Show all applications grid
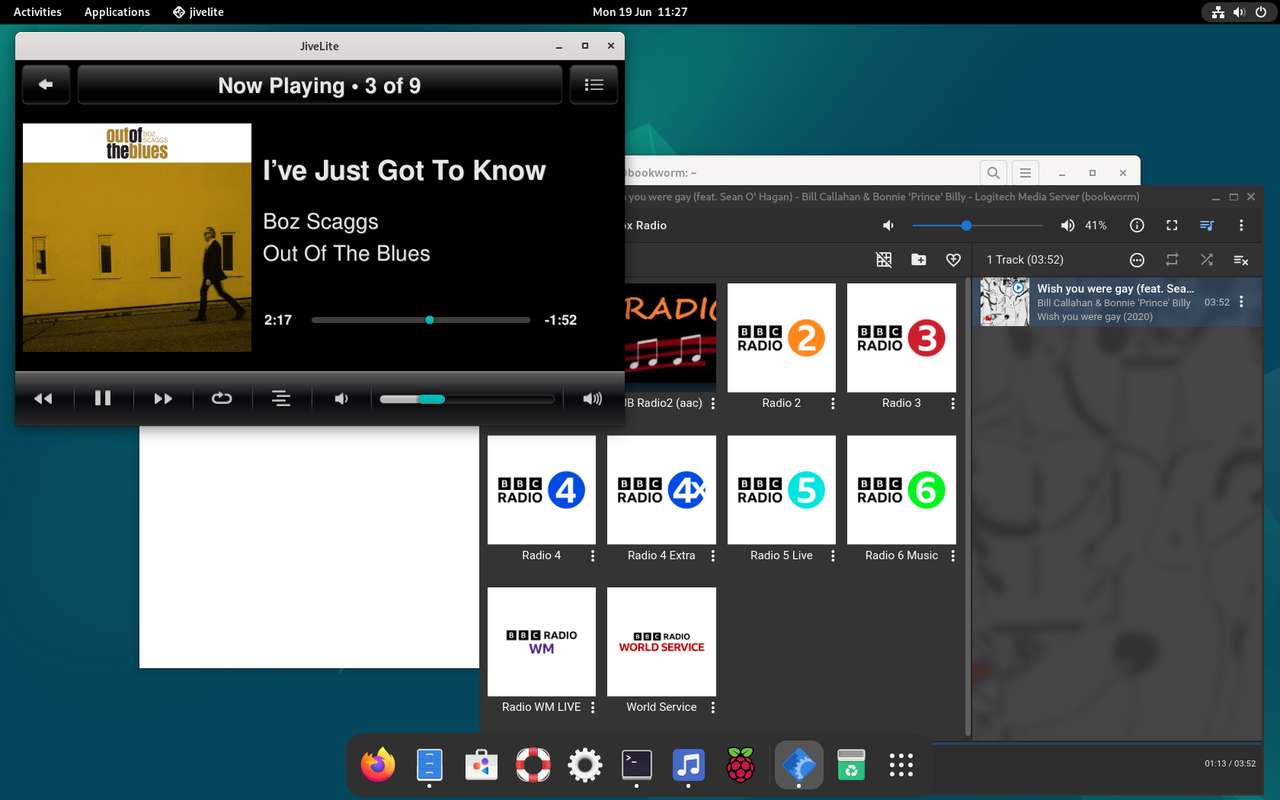 pyautogui.click(x=901, y=766)
